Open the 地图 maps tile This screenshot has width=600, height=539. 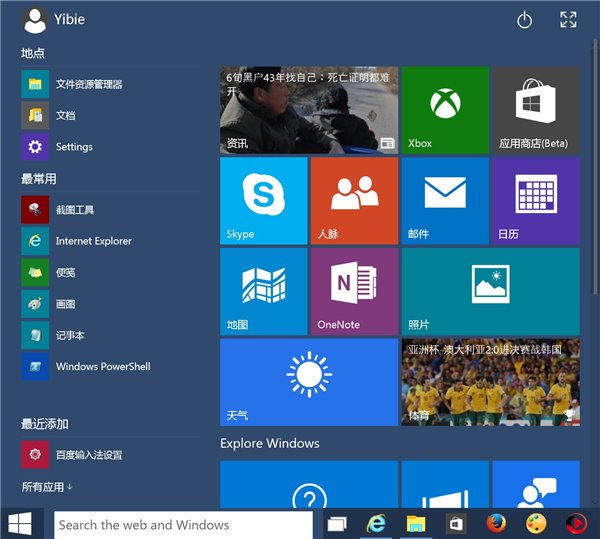(264, 291)
